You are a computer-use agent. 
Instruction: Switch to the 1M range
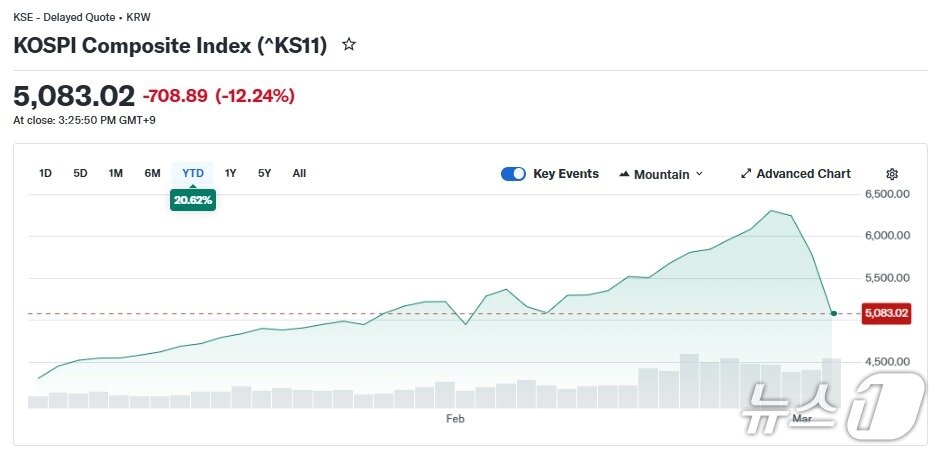116,173
